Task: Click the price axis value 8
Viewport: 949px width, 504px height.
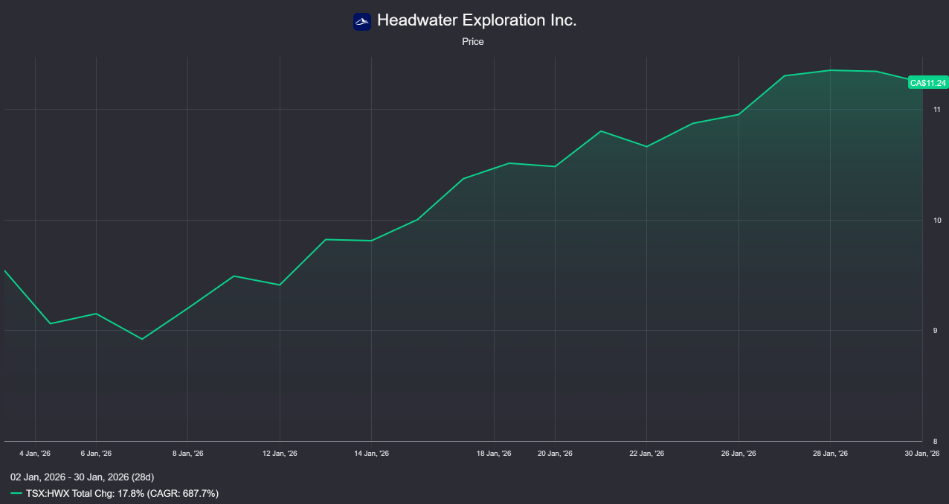Action: (x=937, y=442)
